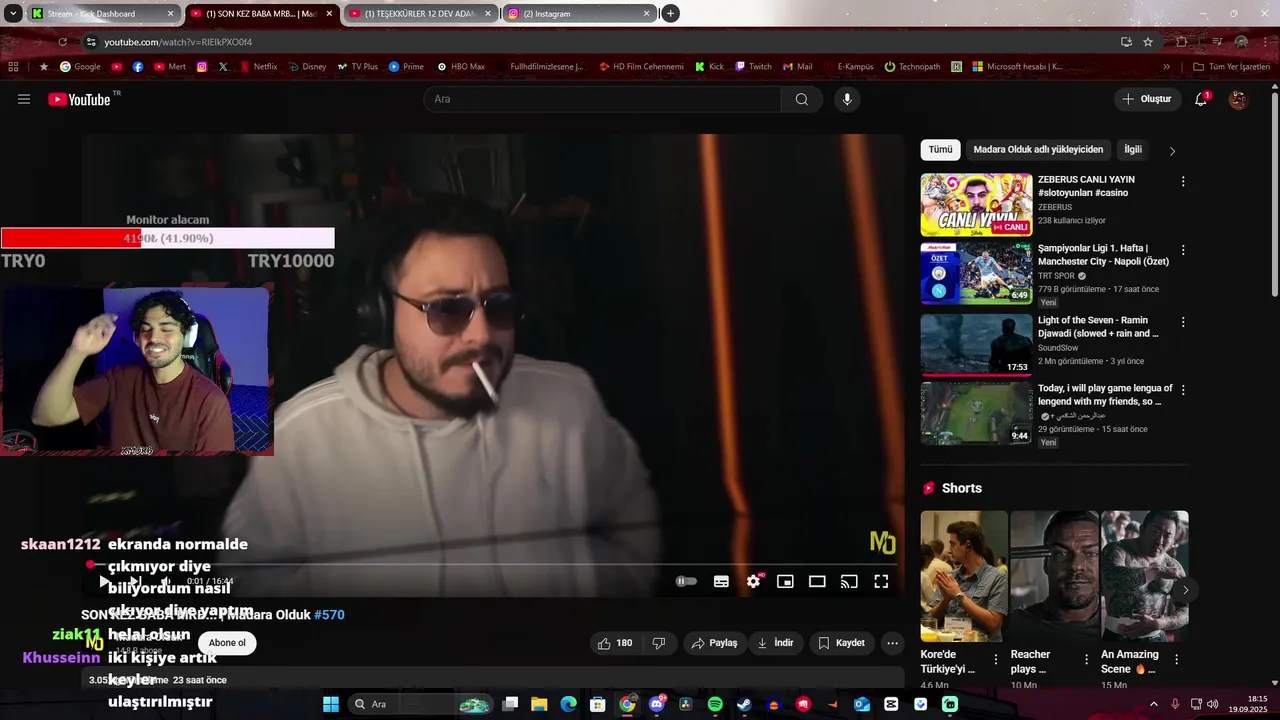Open YouTube notifications bell

click(1201, 99)
